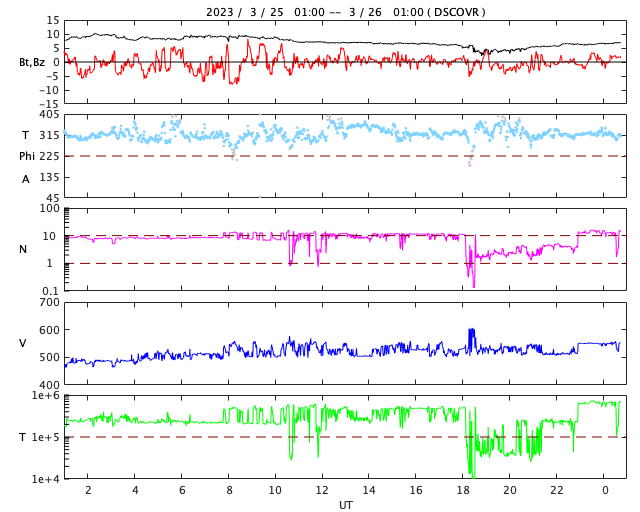Select the DSCOVR label in the title
The width and height of the screenshot is (640, 512).
coord(456,12)
